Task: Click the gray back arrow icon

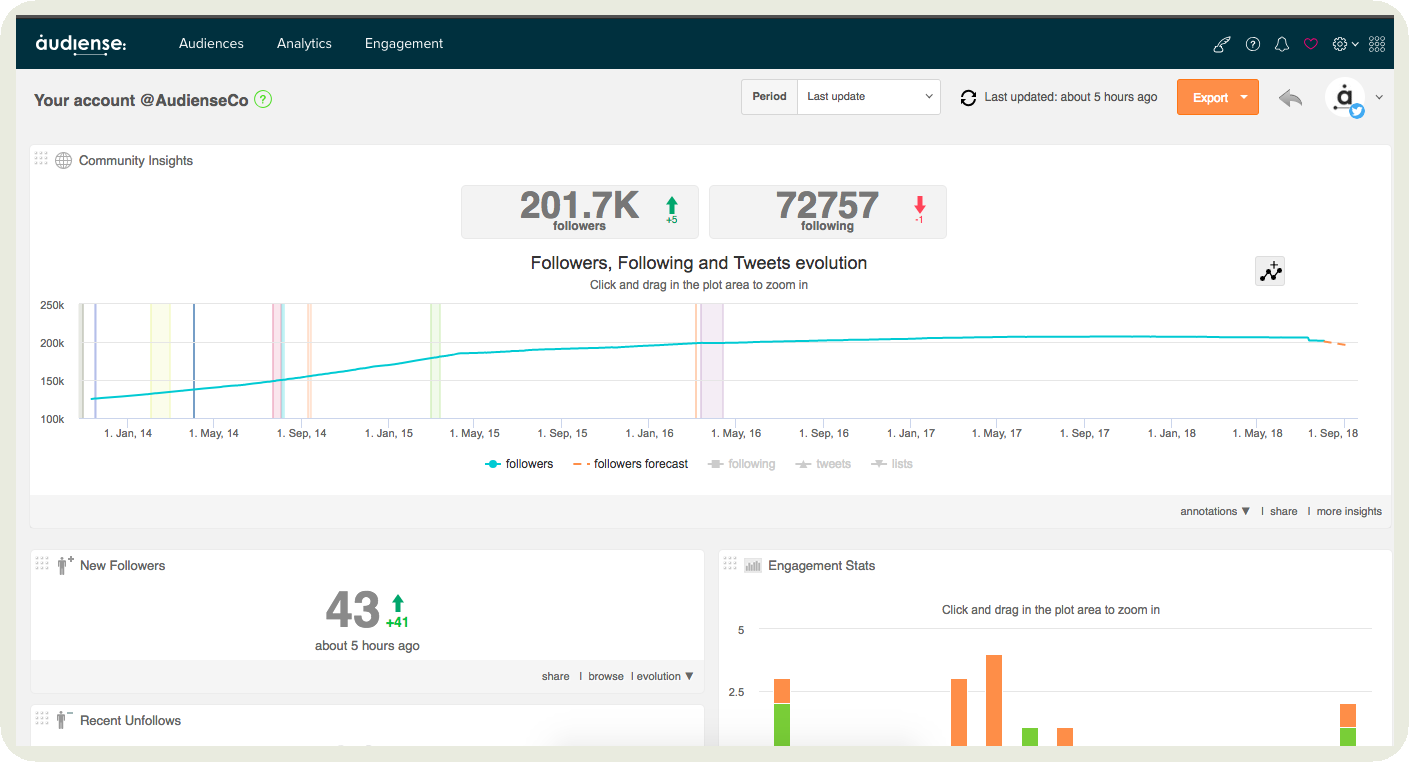Action: [1291, 98]
